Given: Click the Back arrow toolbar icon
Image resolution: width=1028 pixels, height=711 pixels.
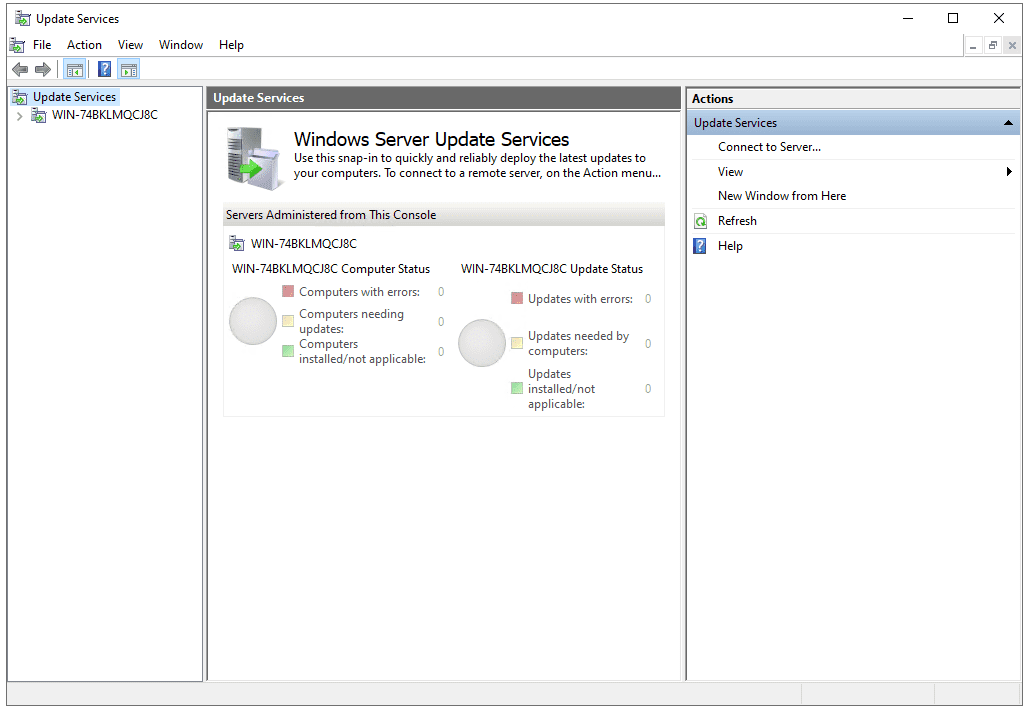Looking at the screenshot, I should 20,69.
